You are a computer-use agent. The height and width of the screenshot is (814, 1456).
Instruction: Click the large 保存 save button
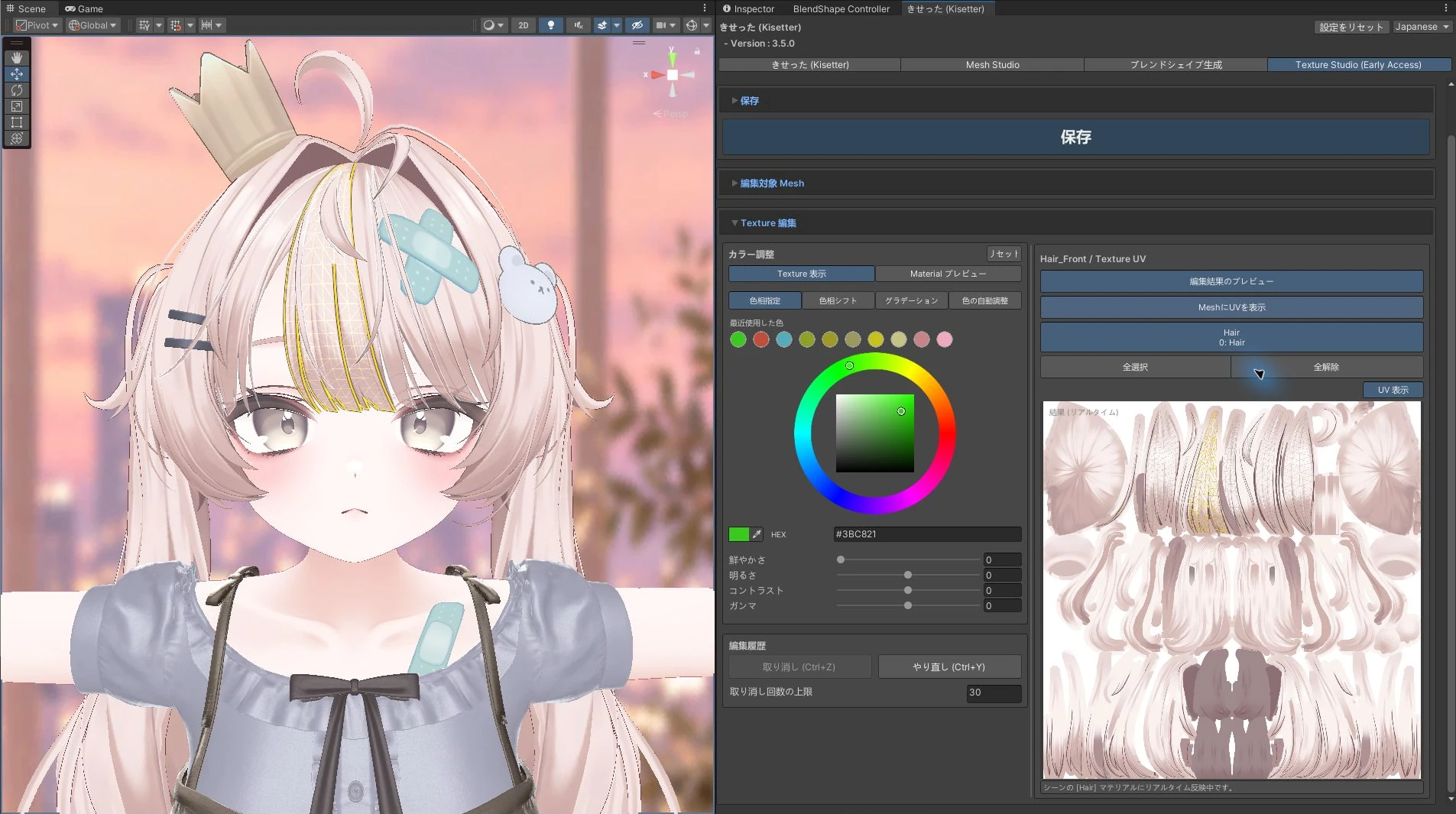point(1075,137)
